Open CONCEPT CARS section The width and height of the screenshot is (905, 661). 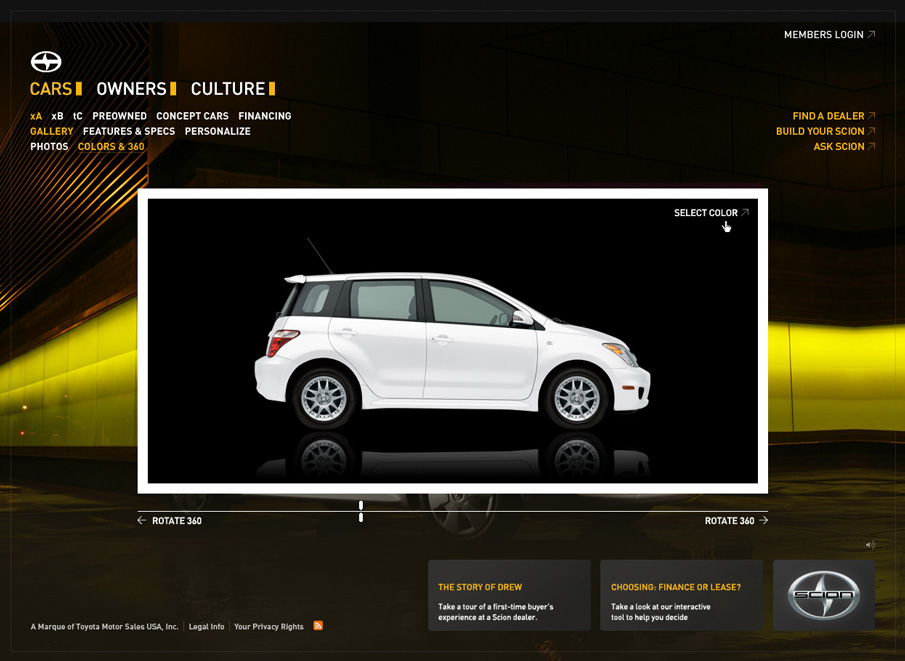point(192,116)
